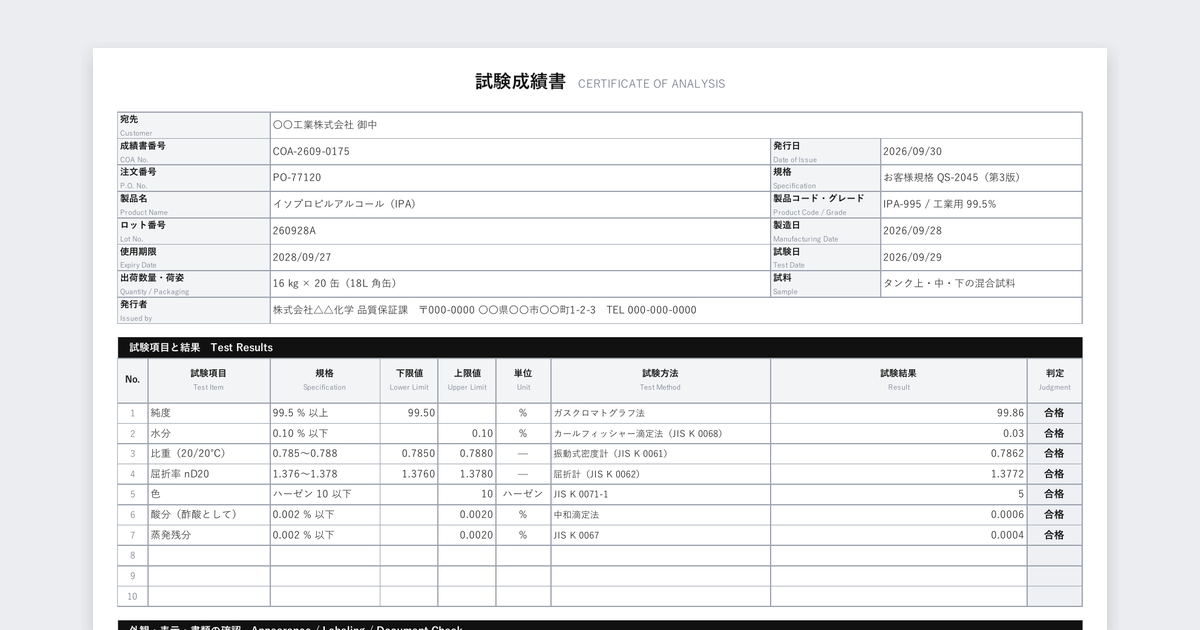Select issue date 2026/09/30
The height and width of the screenshot is (630, 1200).
(x=981, y=152)
